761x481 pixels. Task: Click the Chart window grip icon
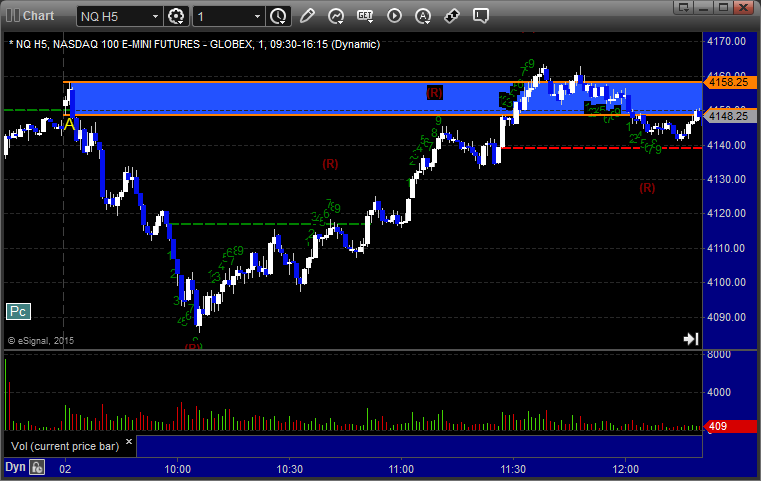[13, 16]
